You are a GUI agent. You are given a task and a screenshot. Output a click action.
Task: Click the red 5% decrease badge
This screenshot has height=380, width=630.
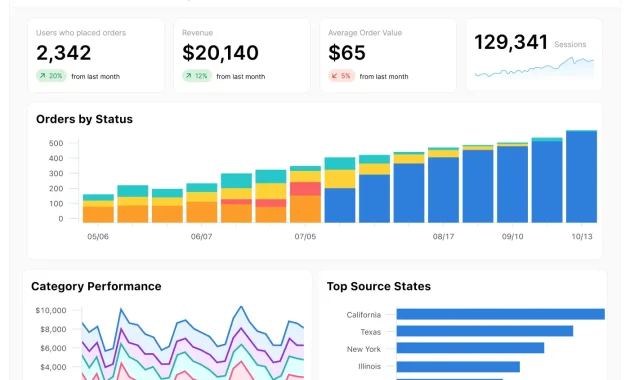[x=342, y=76]
